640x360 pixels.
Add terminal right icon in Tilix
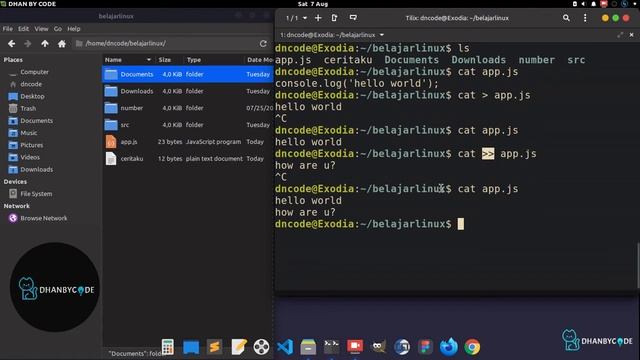[334, 18]
